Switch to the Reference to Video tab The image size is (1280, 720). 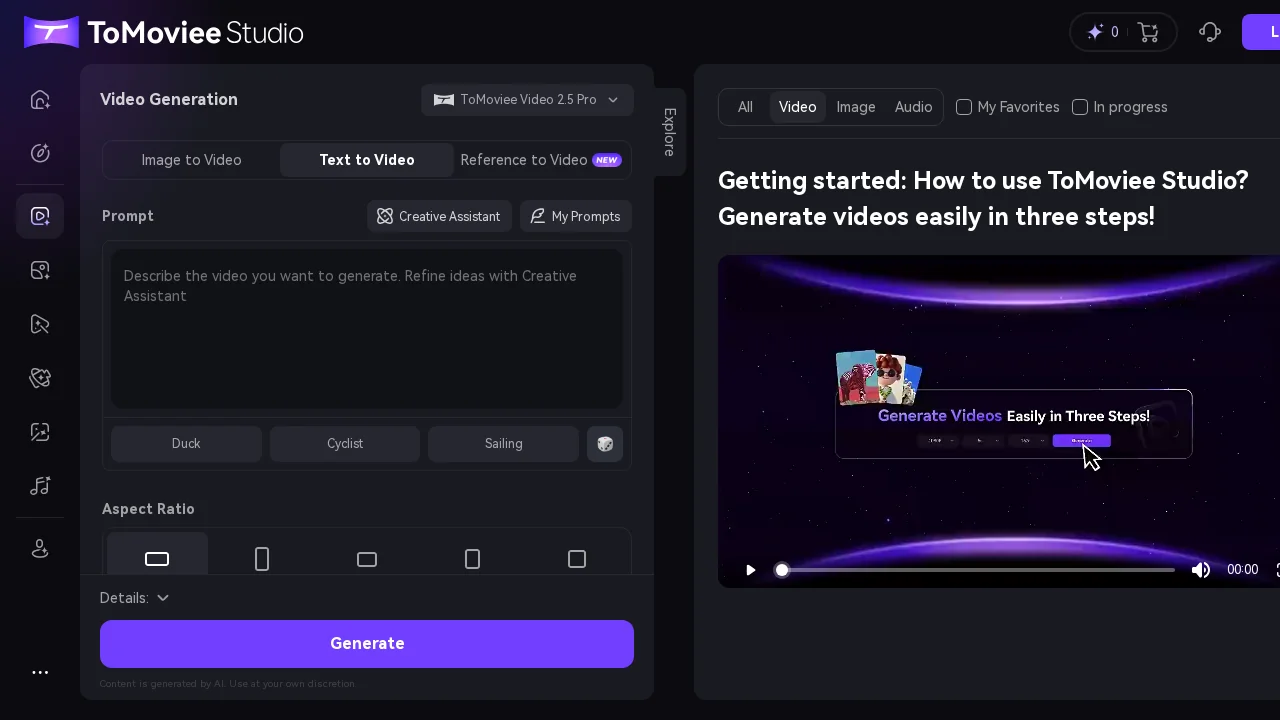tap(524, 160)
